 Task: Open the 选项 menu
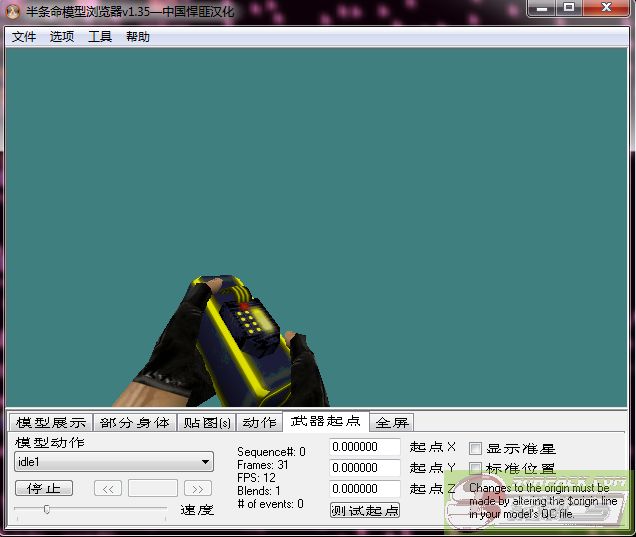pos(62,37)
